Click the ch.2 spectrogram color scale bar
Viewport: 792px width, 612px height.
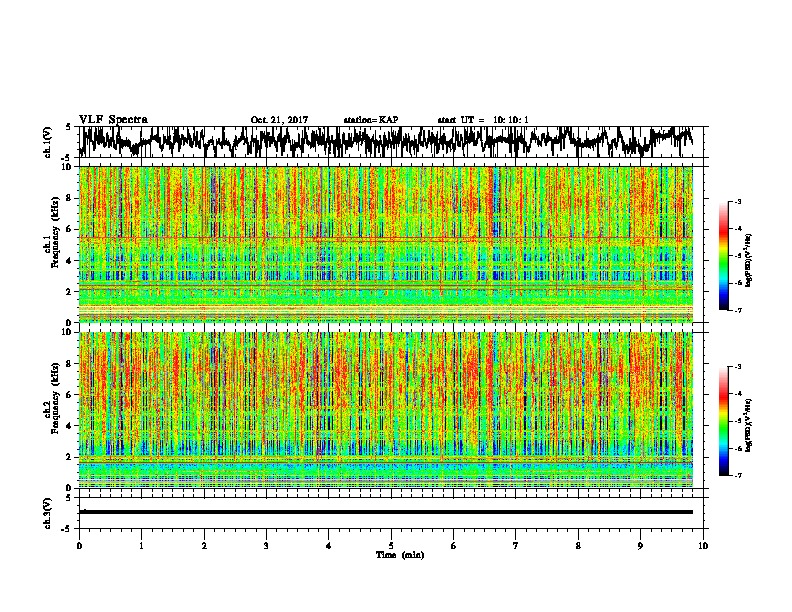[x=723, y=421]
